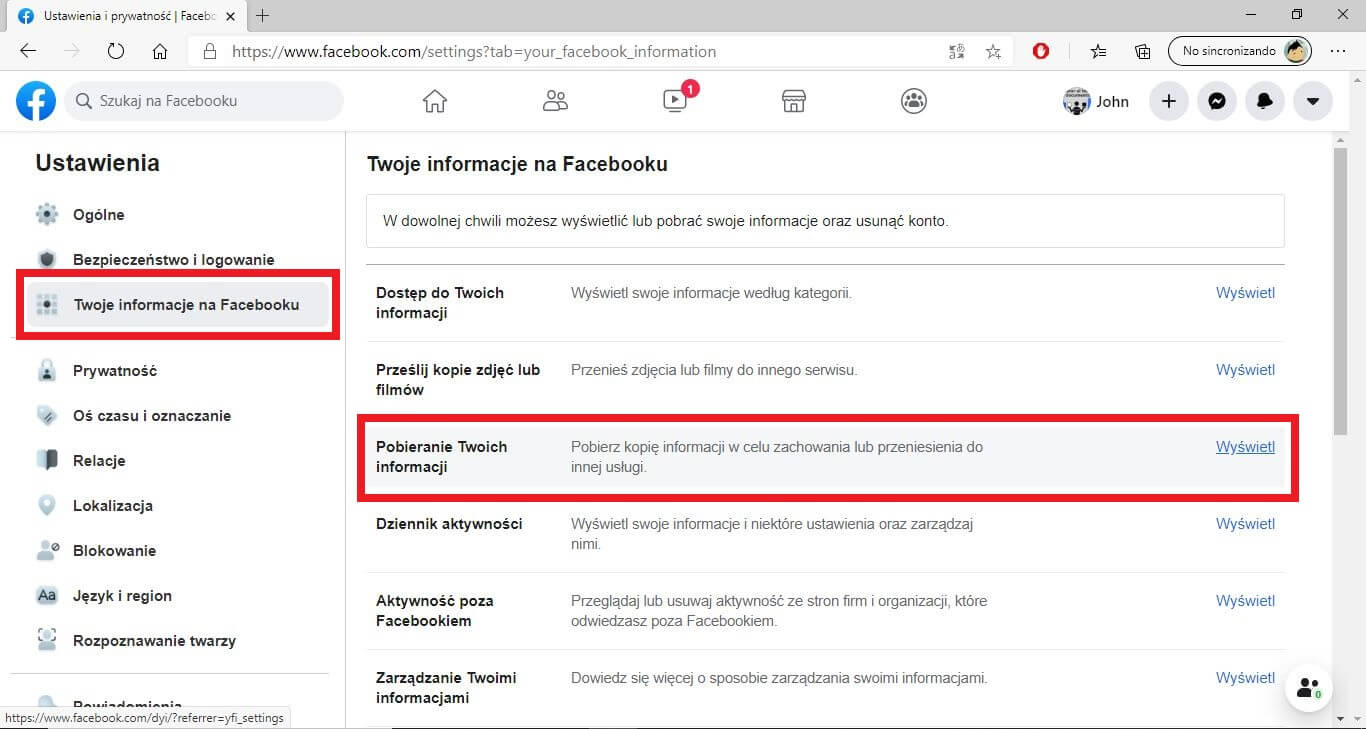Click the Język i region Aa icon
Viewport: 1366px width, 729px height.
click(47, 596)
